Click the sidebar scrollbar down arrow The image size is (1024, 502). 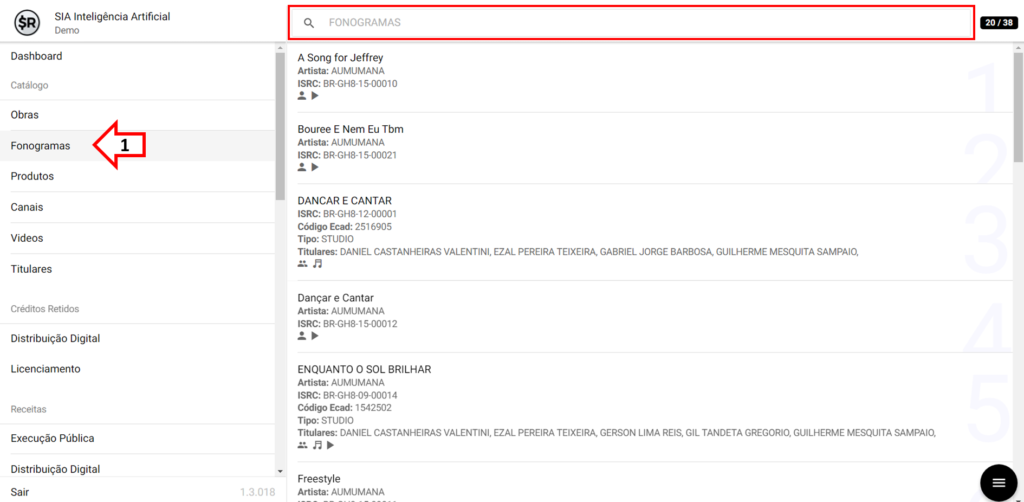tap(280, 470)
